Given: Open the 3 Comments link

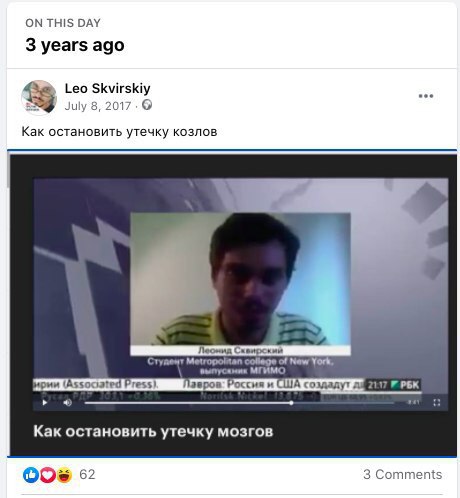Looking at the screenshot, I should click(x=403, y=474).
